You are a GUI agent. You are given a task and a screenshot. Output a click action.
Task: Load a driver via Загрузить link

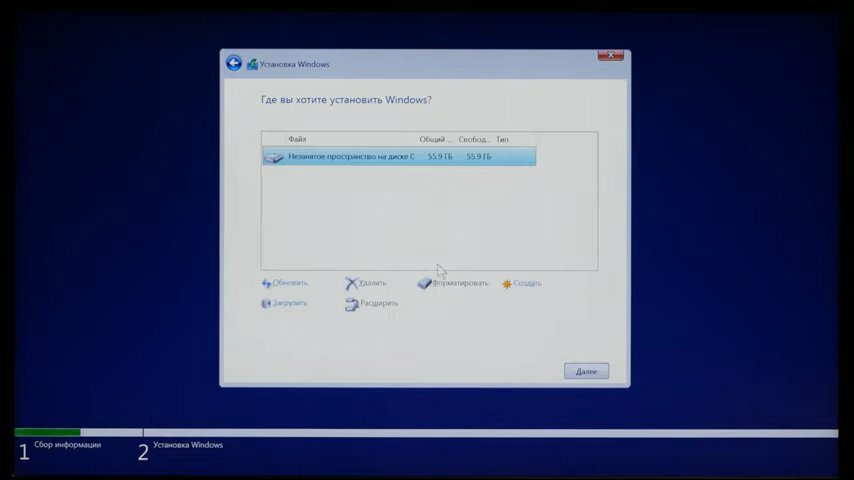290,303
